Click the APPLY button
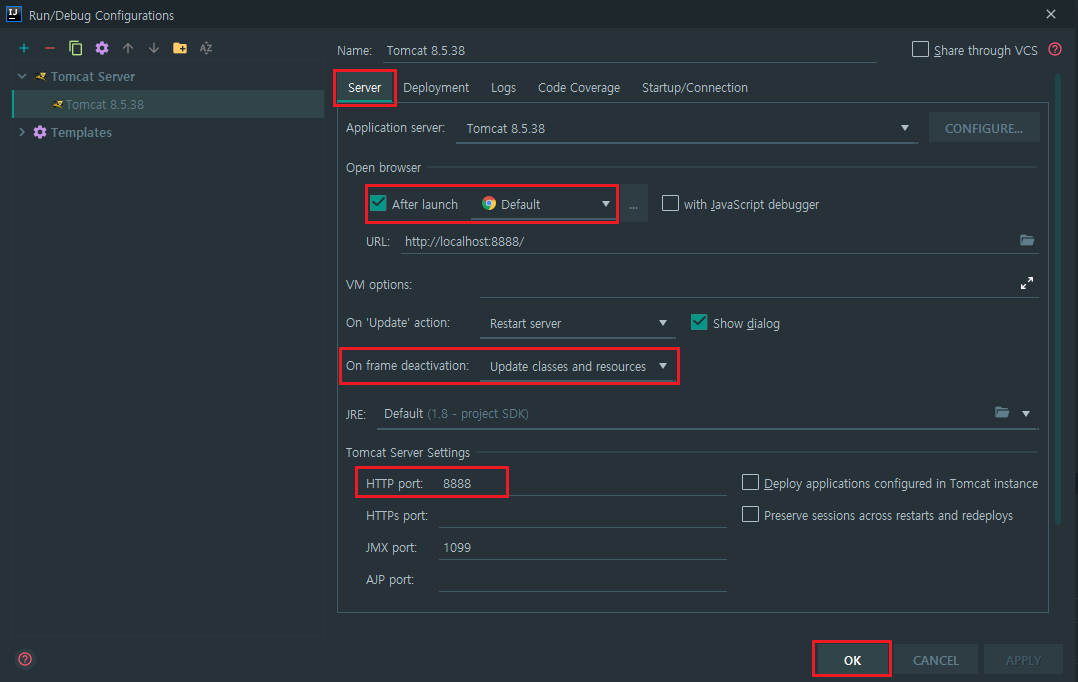The image size is (1078, 682). (x=1023, y=660)
